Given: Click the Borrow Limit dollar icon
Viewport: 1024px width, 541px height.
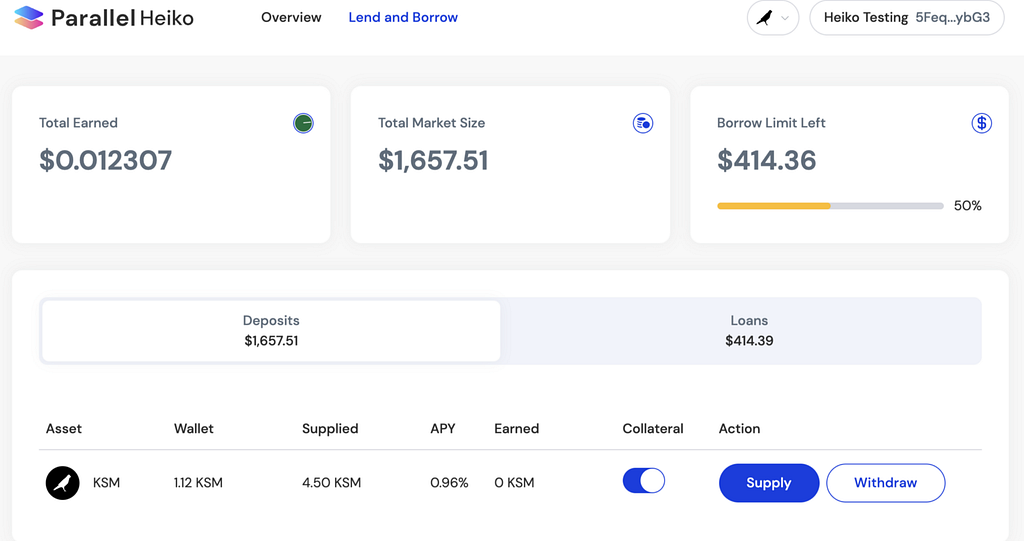Looking at the screenshot, I should click(982, 123).
